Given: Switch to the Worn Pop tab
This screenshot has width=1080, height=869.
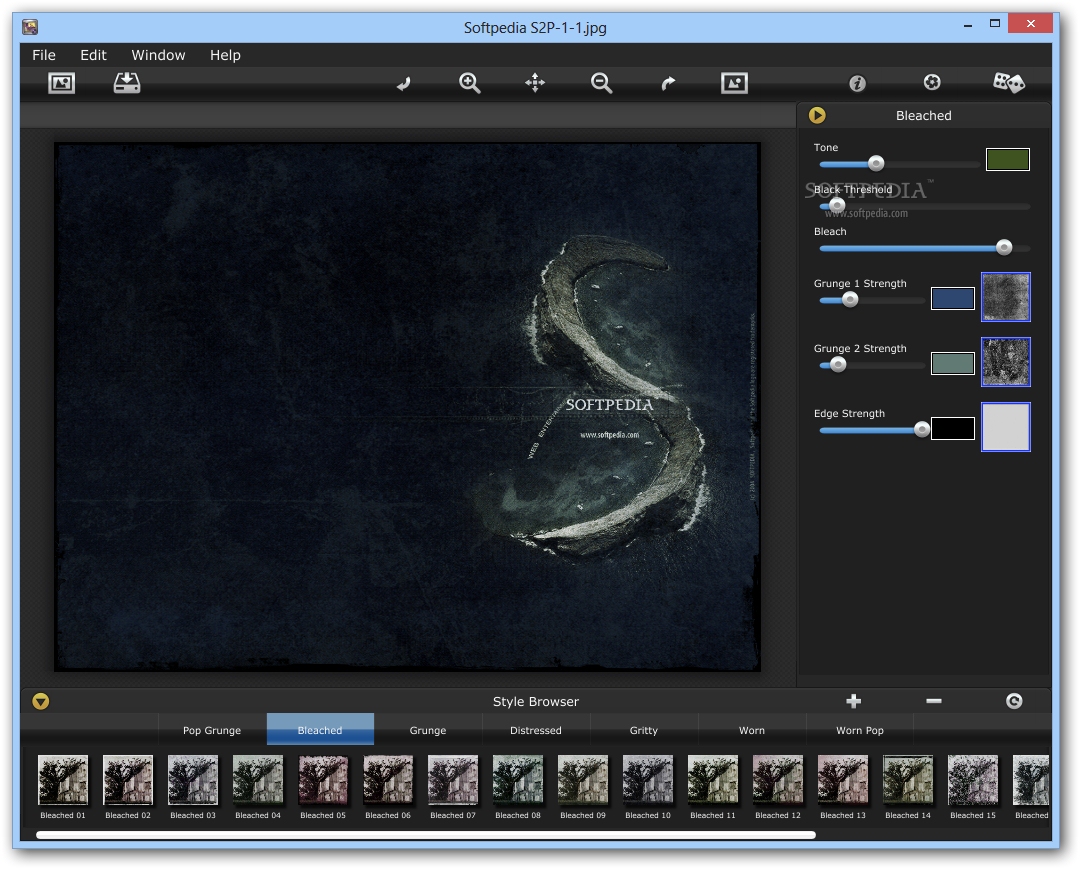Looking at the screenshot, I should click(x=860, y=730).
